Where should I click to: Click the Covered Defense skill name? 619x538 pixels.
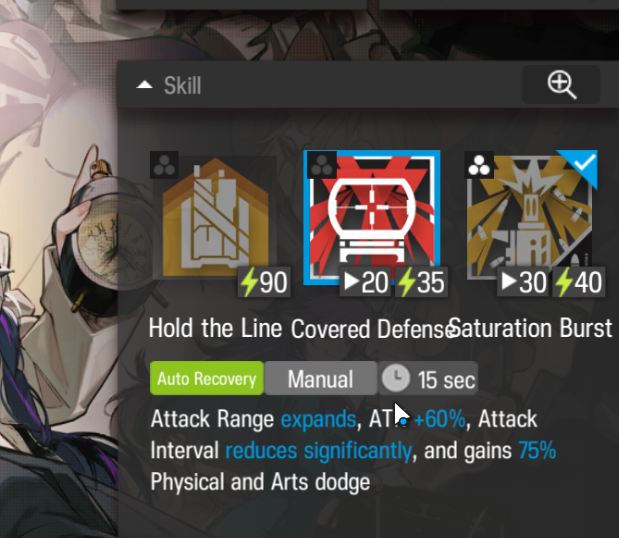pos(372,328)
